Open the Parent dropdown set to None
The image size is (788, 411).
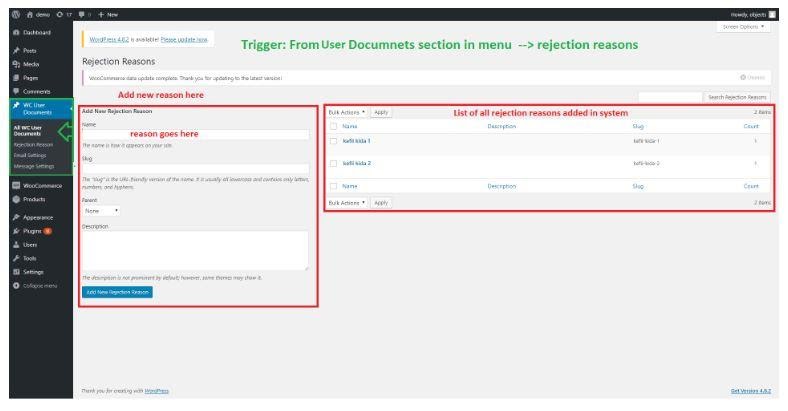(x=101, y=211)
